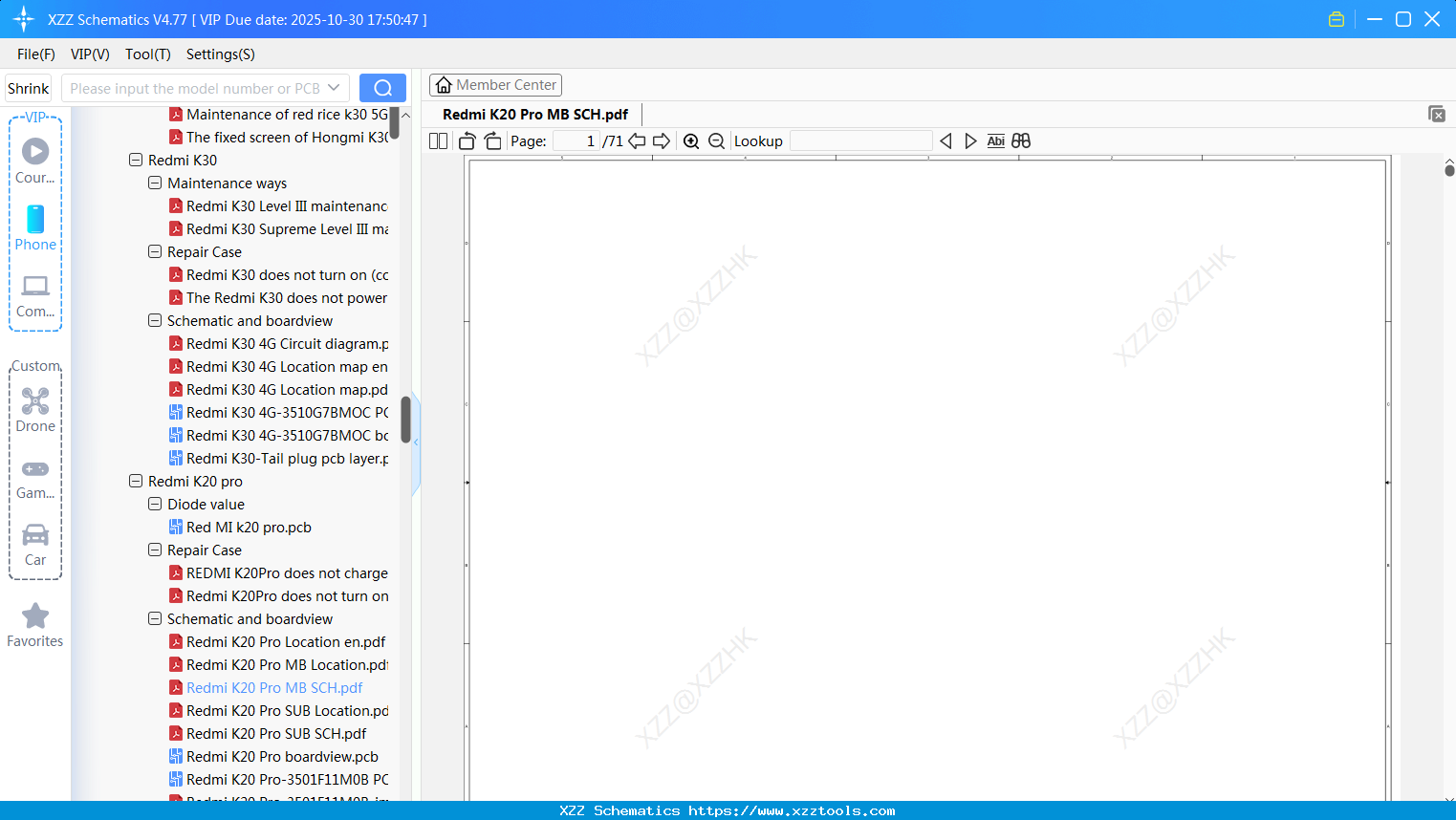Open the Drone category
Screen dimensions: 1456x820
pyautogui.click(x=35, y=410)
